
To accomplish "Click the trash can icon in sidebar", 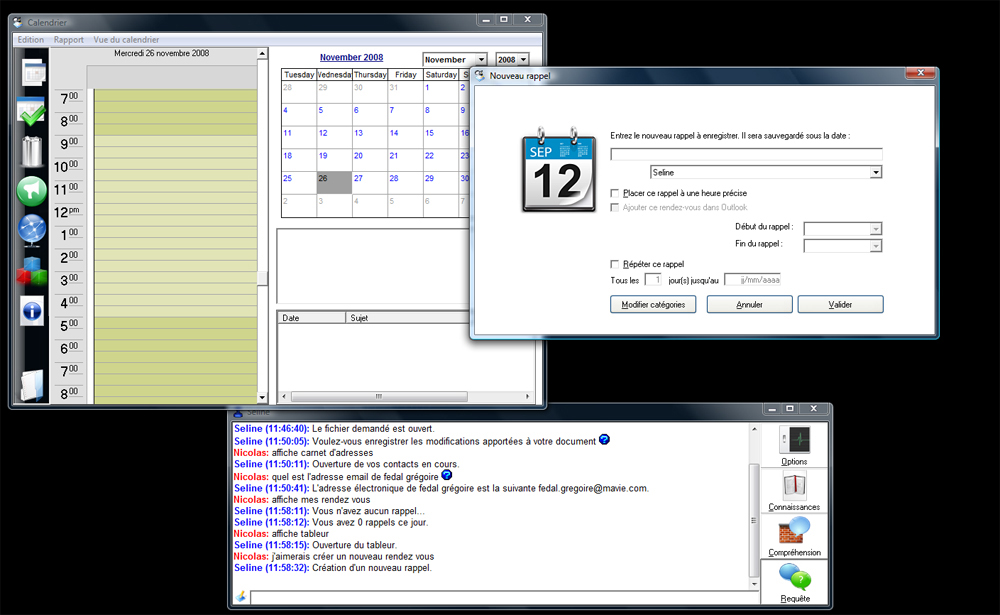I will click(32, 151).
